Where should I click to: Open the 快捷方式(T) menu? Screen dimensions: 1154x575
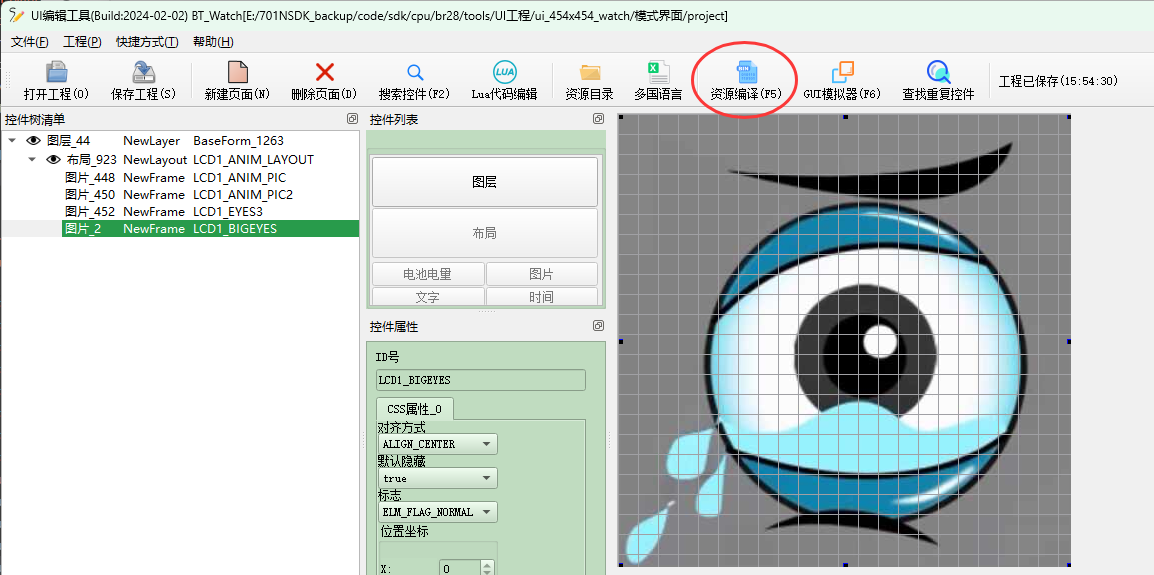pyautogui.click(x=147, y=42)
